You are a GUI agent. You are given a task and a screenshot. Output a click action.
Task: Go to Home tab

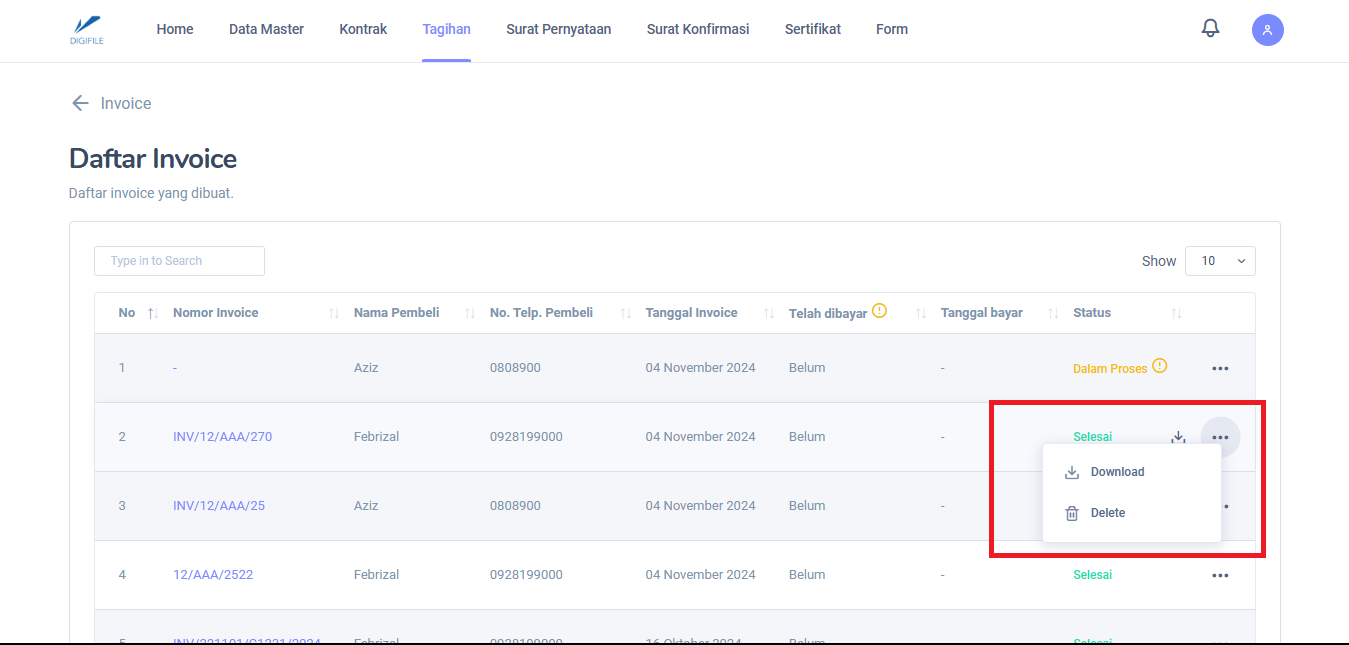(175, 29)
